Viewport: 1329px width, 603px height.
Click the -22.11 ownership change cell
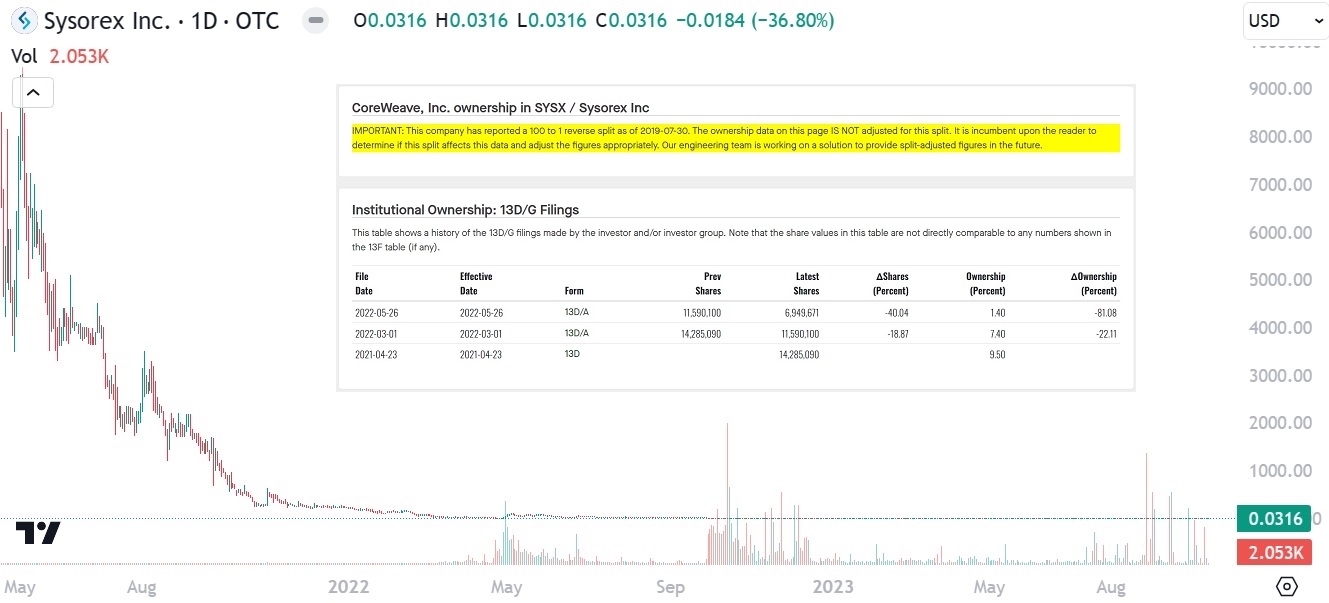(x=1105, y=333)
